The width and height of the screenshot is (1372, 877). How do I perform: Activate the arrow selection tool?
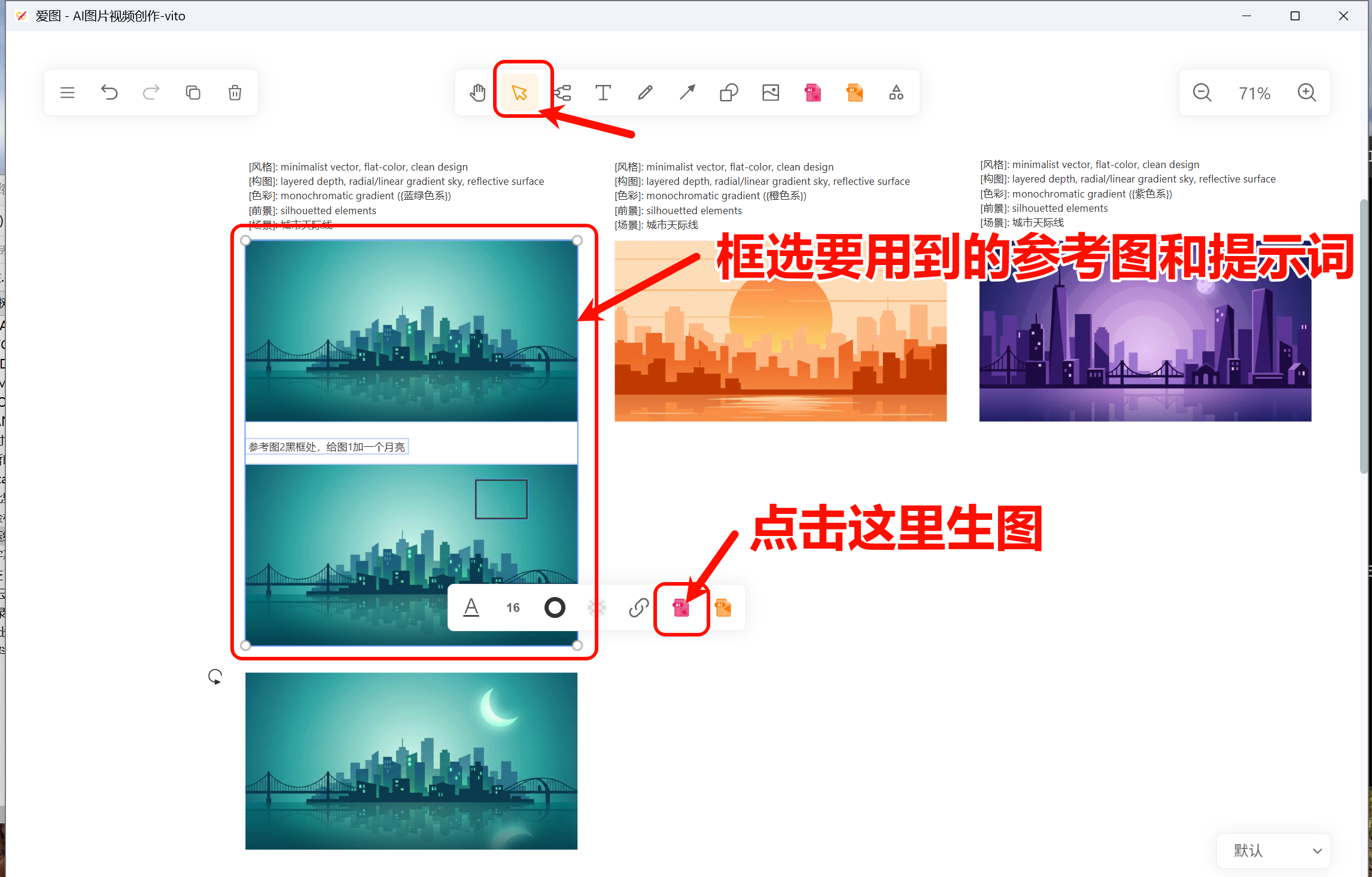coord(519,93)
